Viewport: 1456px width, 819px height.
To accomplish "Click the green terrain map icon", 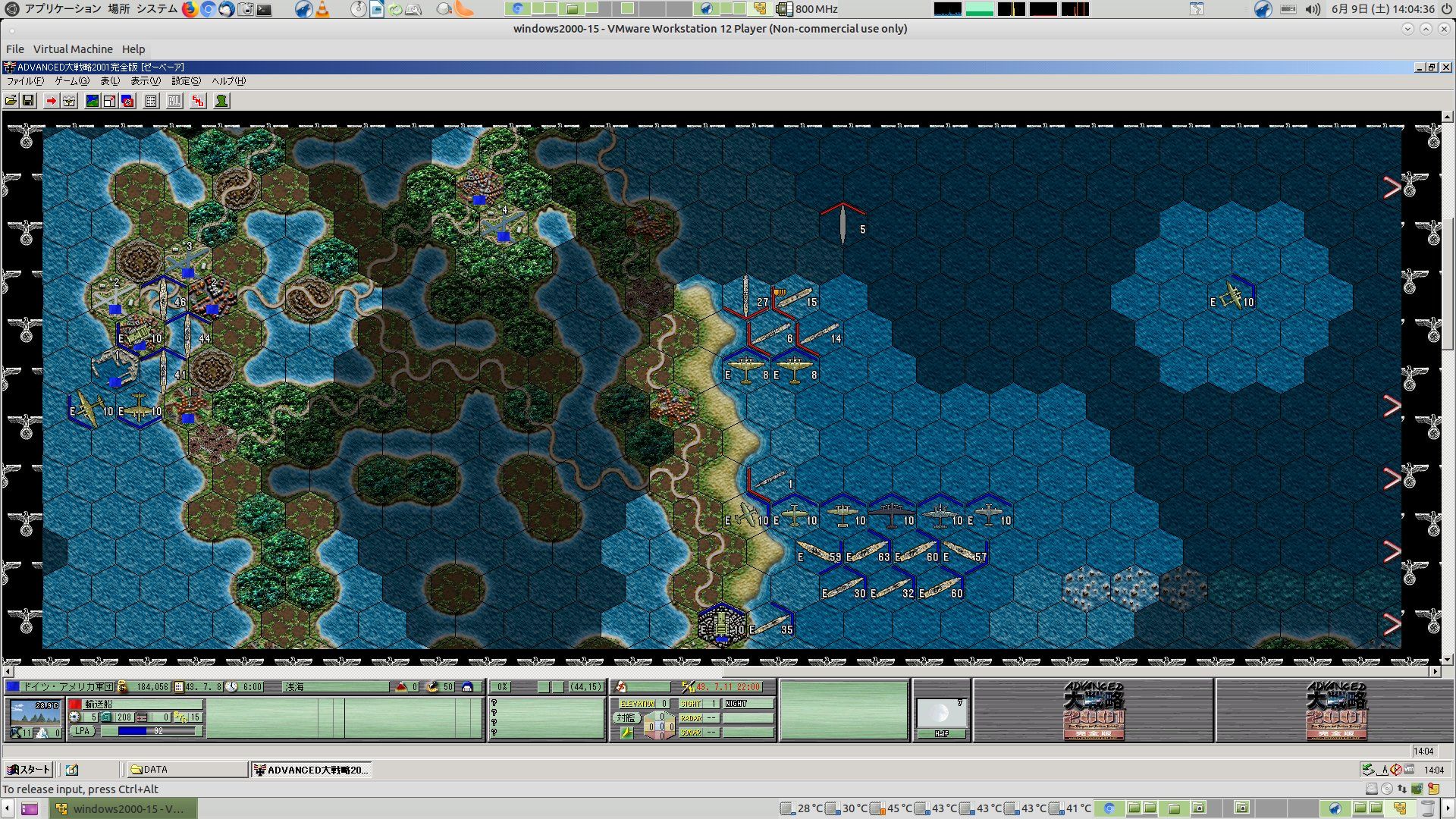I will [x=93, y=101].
